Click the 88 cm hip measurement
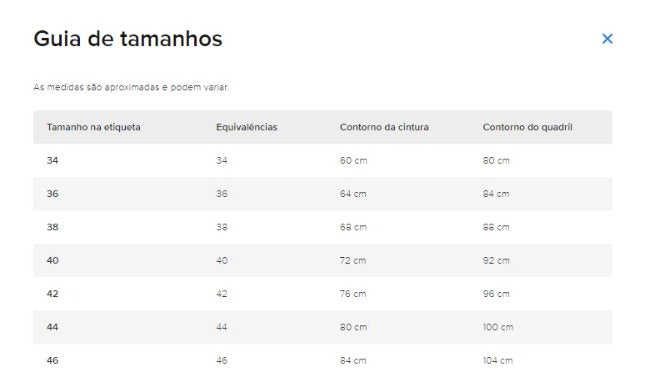646x385 pixels. point(496,227)
